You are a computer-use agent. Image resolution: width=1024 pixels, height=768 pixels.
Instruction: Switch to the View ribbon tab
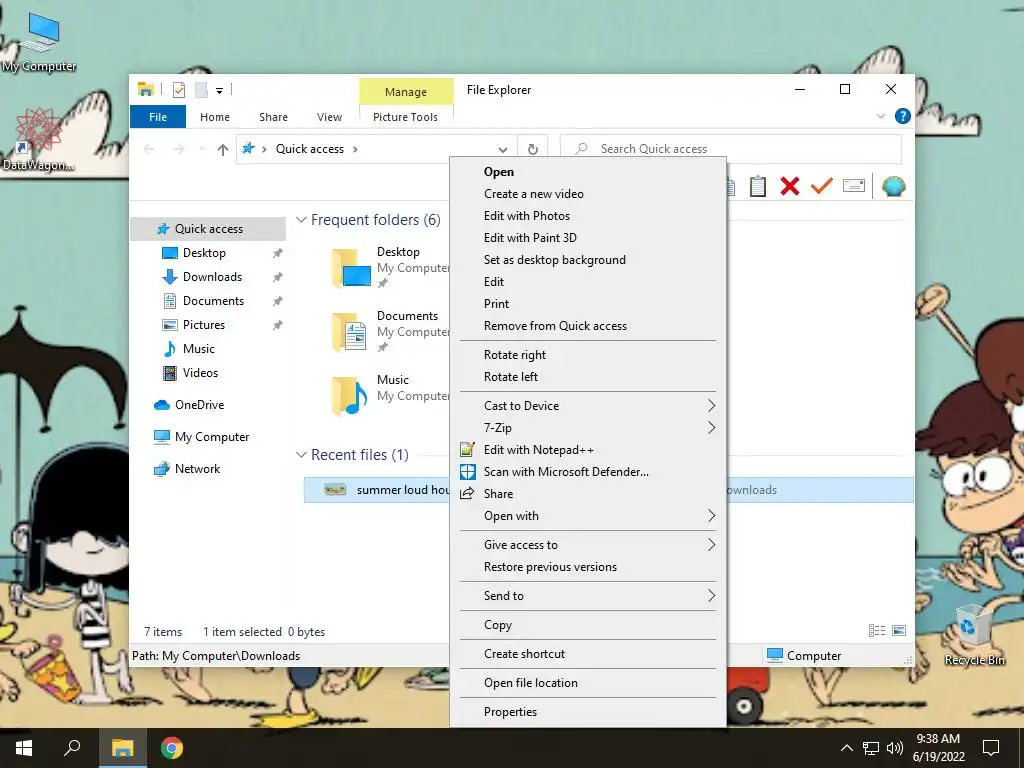point(329,117)
